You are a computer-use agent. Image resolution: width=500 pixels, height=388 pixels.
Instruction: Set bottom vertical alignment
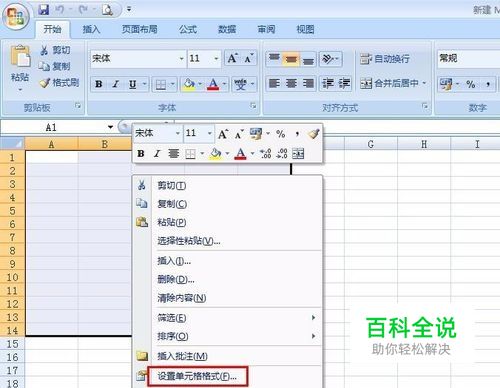tap(308, 59)
